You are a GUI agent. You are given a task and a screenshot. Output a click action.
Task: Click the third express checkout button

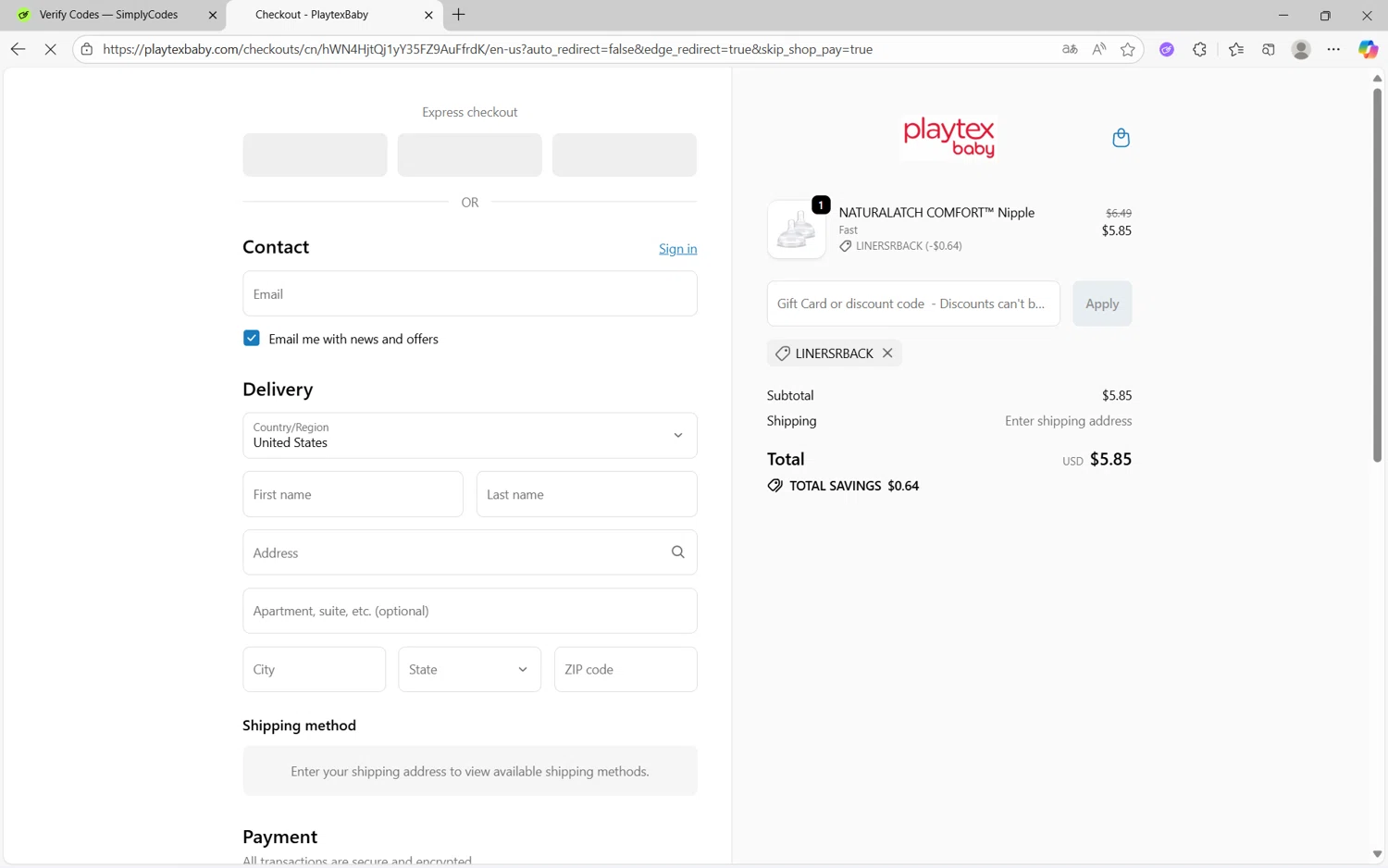(x=625, y=155)
